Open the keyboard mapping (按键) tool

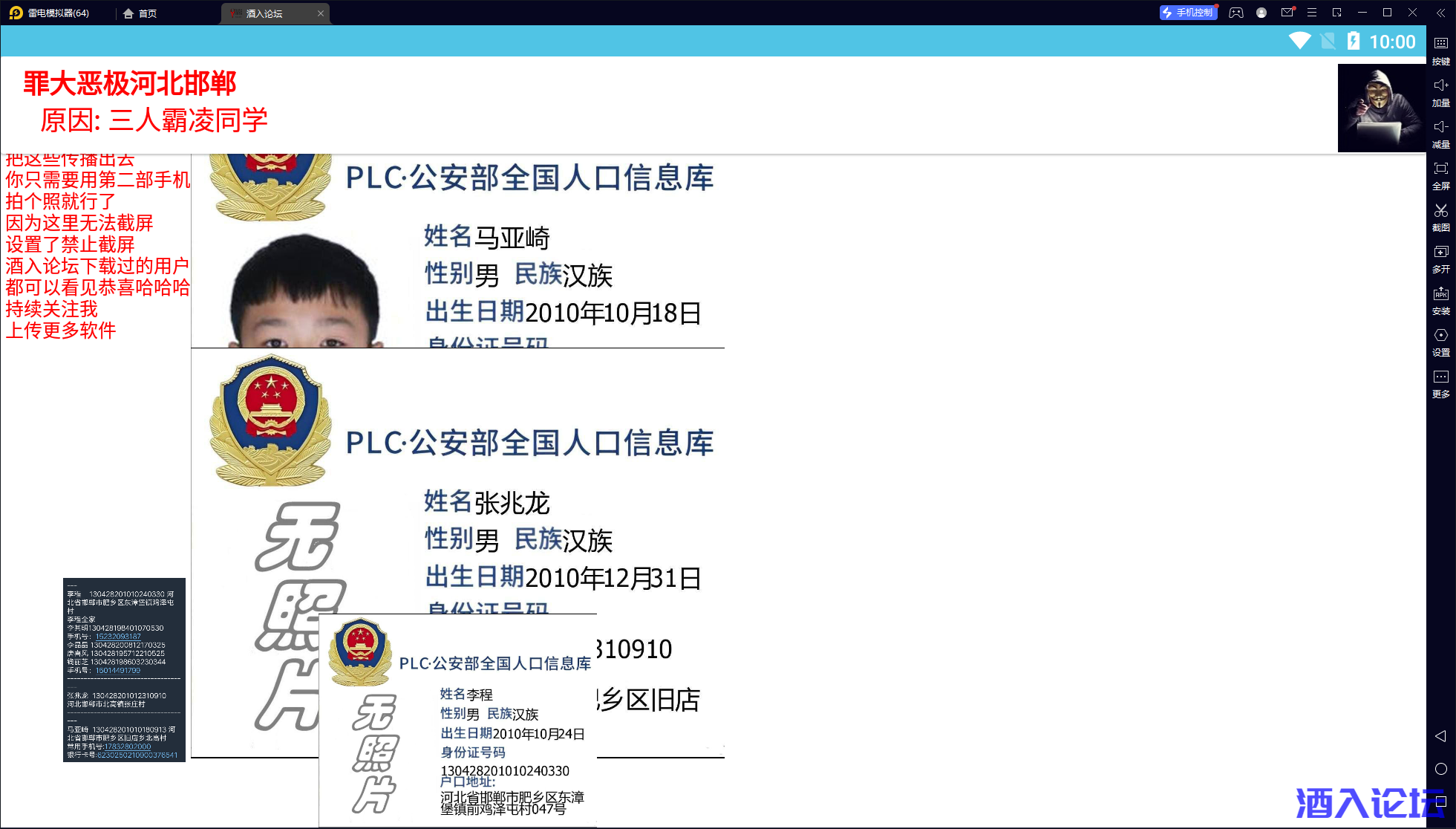tap(1440, 50)
